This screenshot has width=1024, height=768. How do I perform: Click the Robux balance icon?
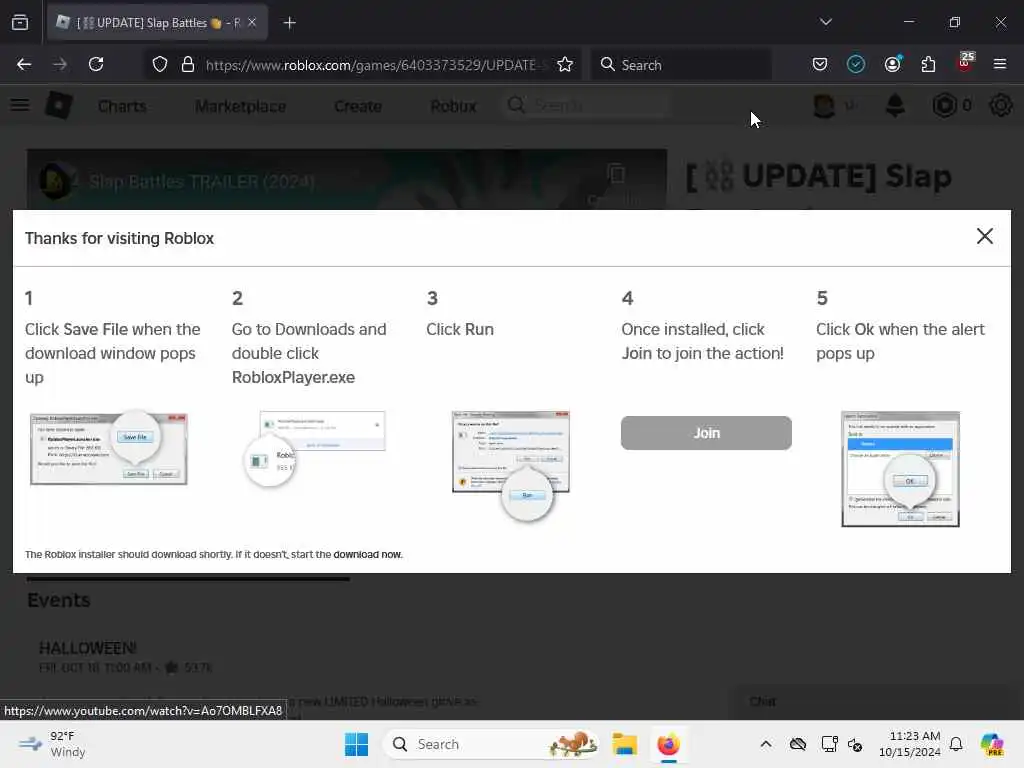[x=944, y=105]
